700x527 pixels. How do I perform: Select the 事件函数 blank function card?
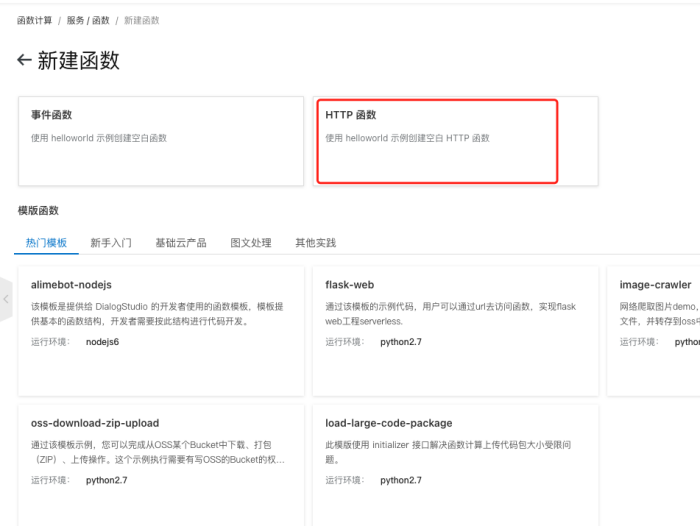pos(160,141)
